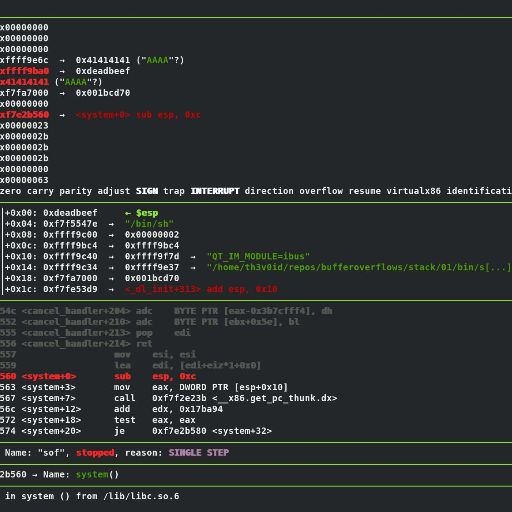Screen dimensions: 512x512
Task: Click the bold SIGN flag
Action: click(x=147, y=191)
